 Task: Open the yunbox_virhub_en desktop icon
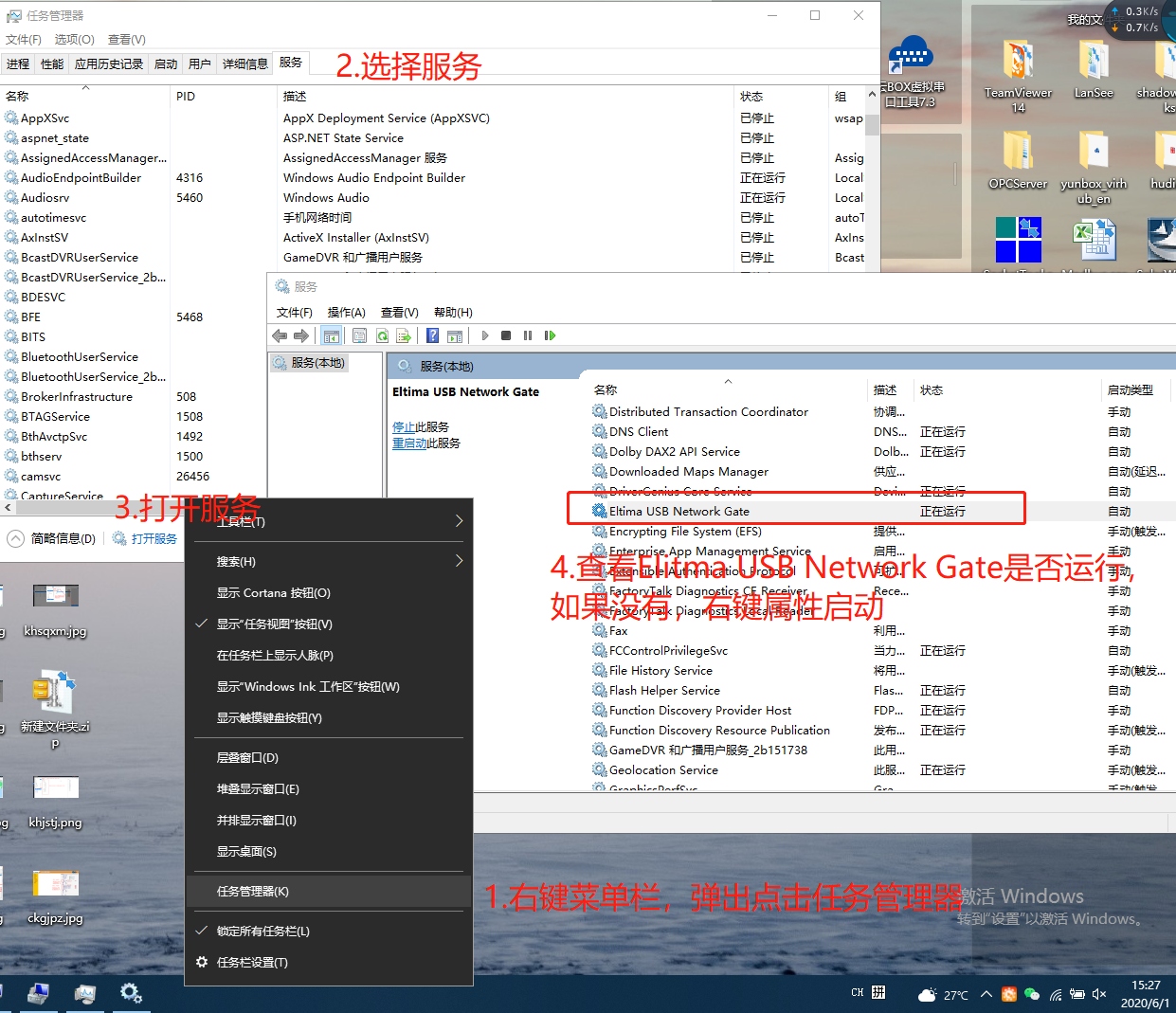(x=1094, y=167)
